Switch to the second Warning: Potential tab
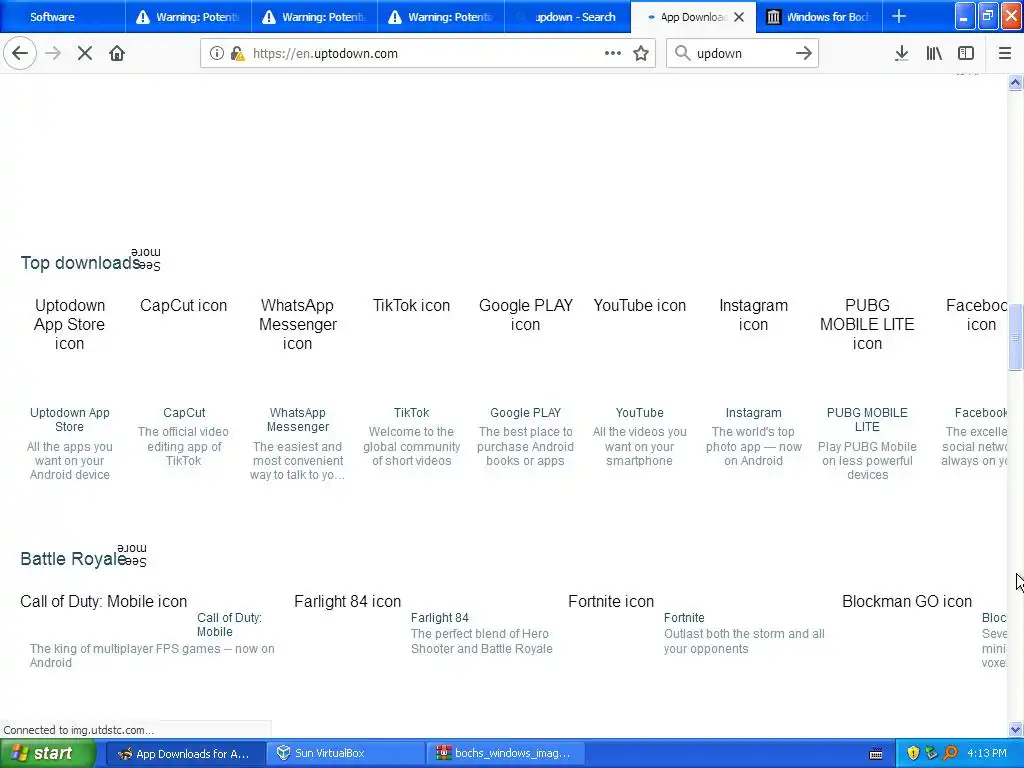The height and width of the screenshot is (768, 1024). [x=314, y=16]
